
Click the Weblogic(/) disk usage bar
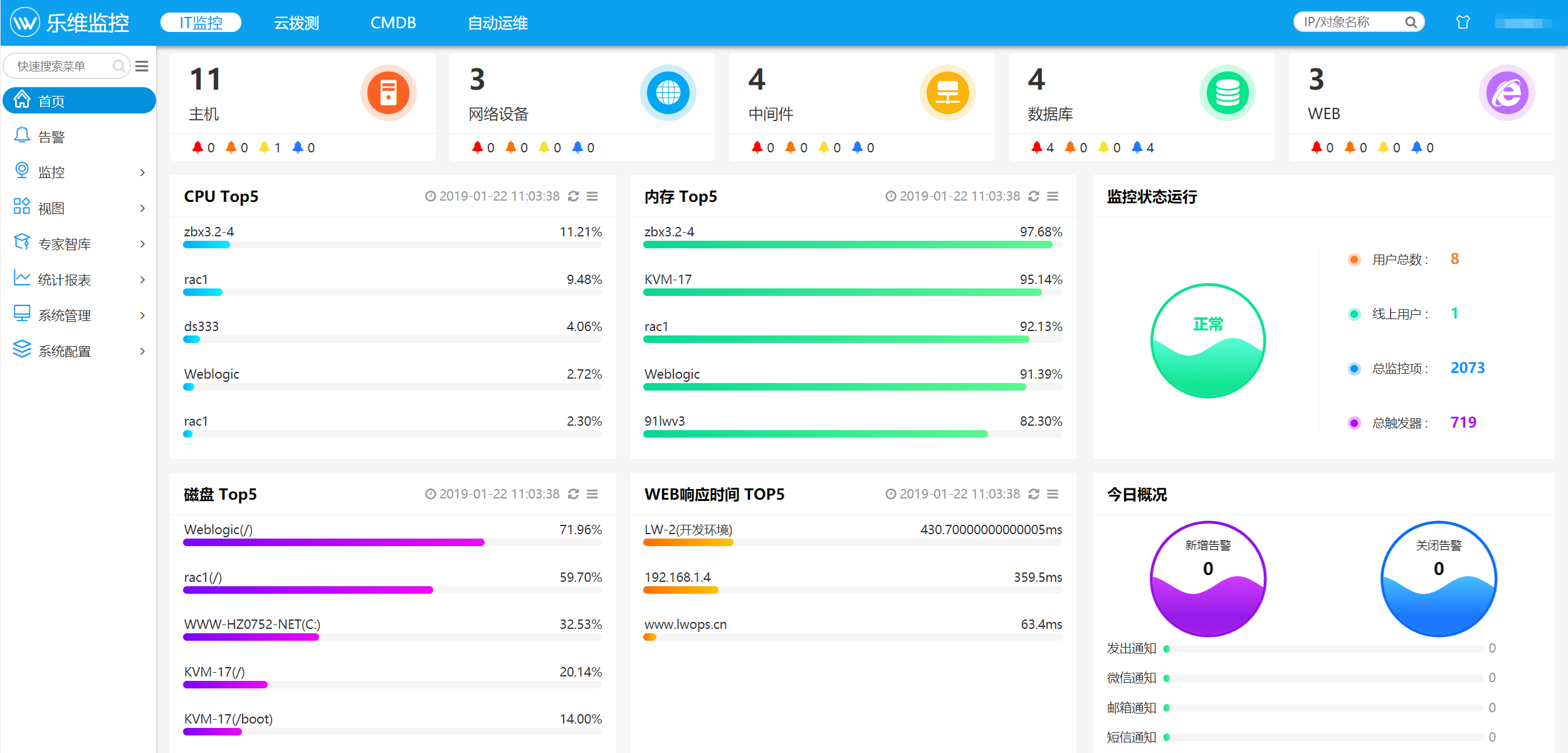point(334,542)
